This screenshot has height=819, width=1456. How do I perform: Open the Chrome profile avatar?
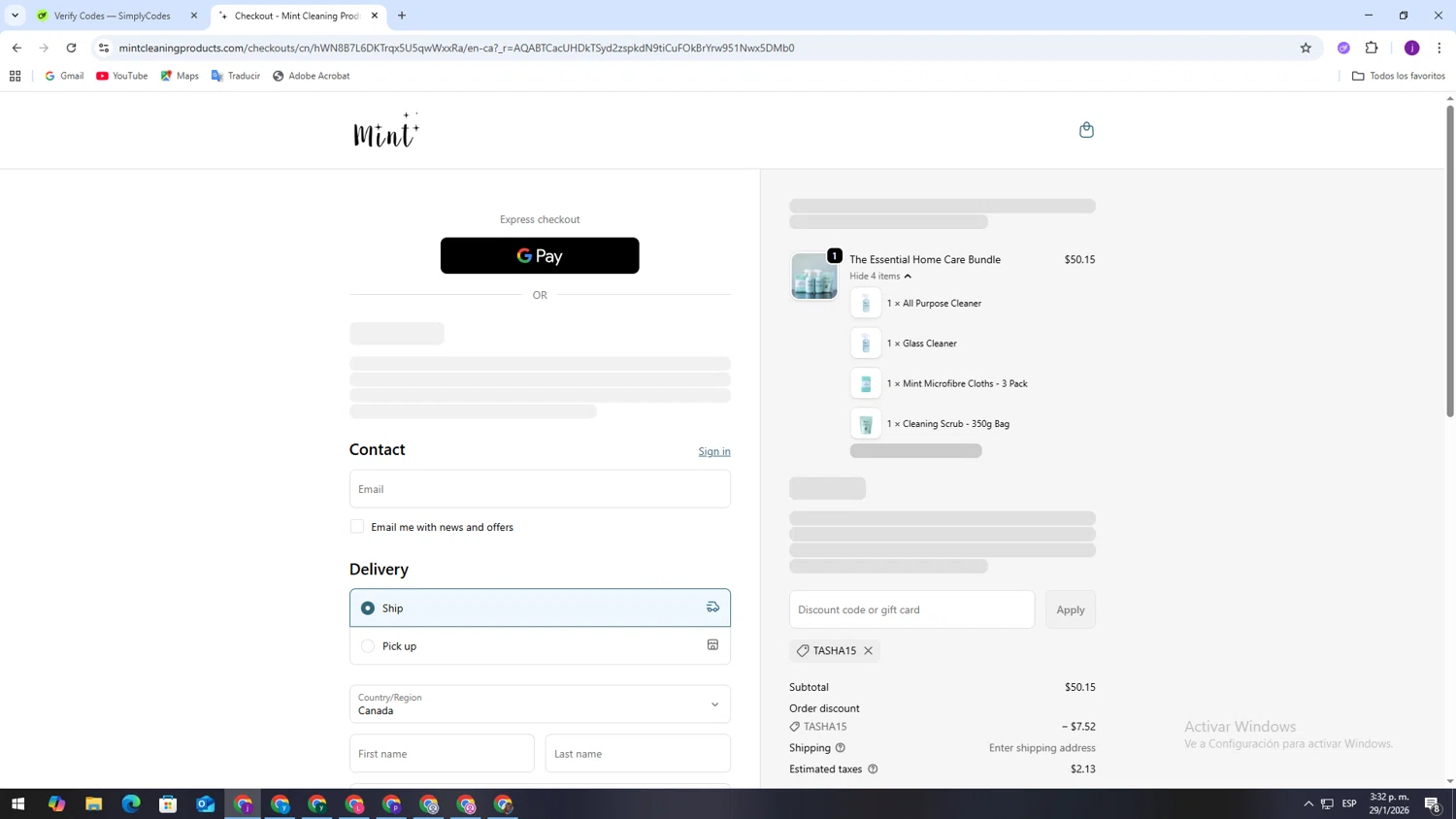pyautogui.click(x=1411, y=48)
